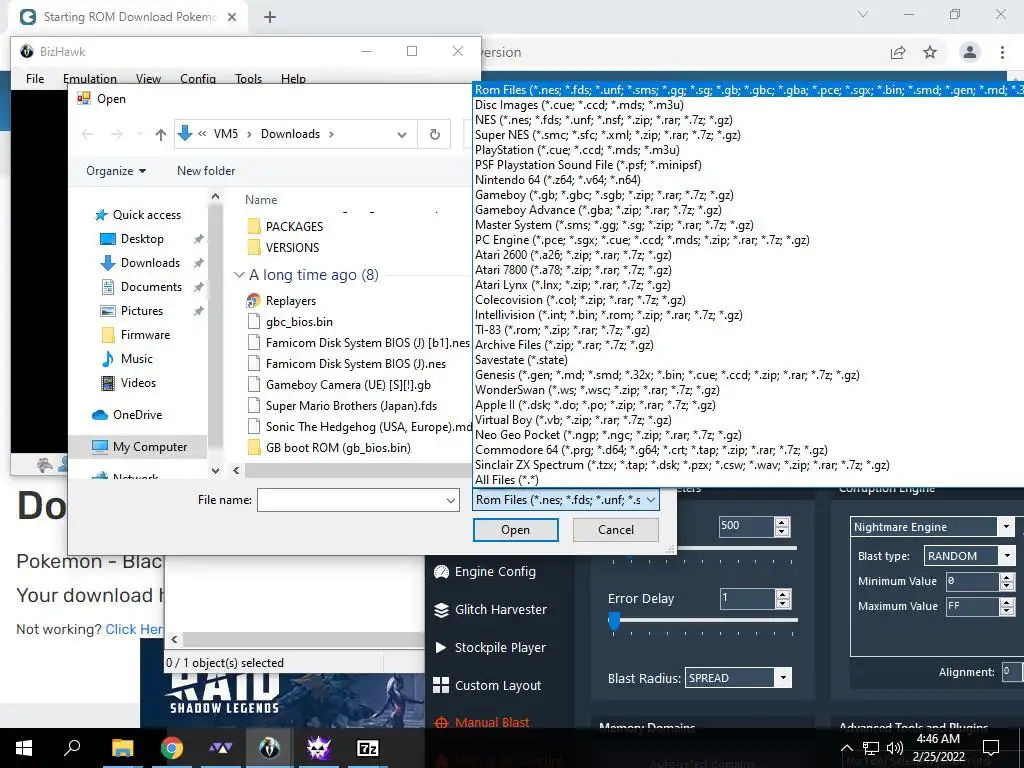Select Documents in navigation pane

(x=151, y=287)
